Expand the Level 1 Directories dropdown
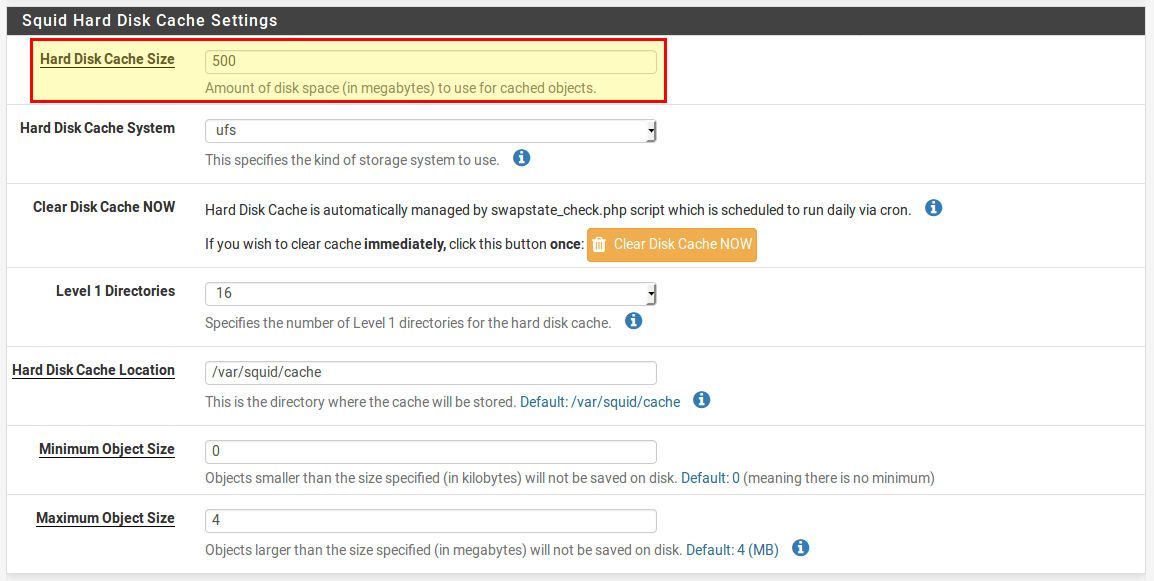The height and width of the screenshot is (581, 1154). [x=430, y=294]
